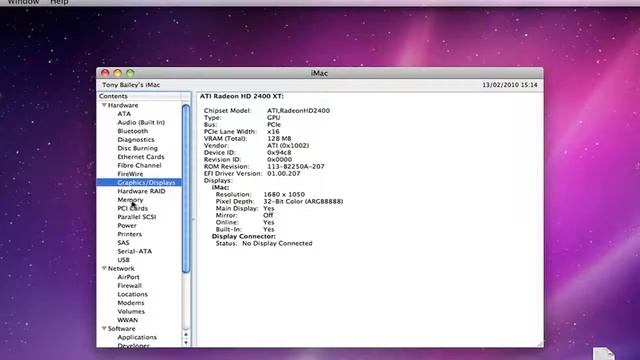Select Volumes under Network

pyautogui.click(x=131, y=311)
